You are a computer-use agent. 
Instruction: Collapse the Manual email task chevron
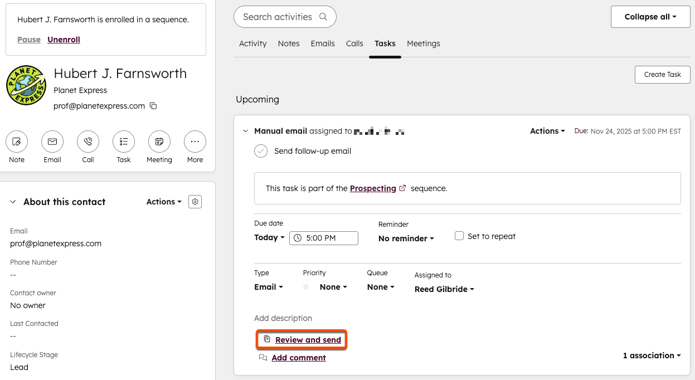[245, 131]
